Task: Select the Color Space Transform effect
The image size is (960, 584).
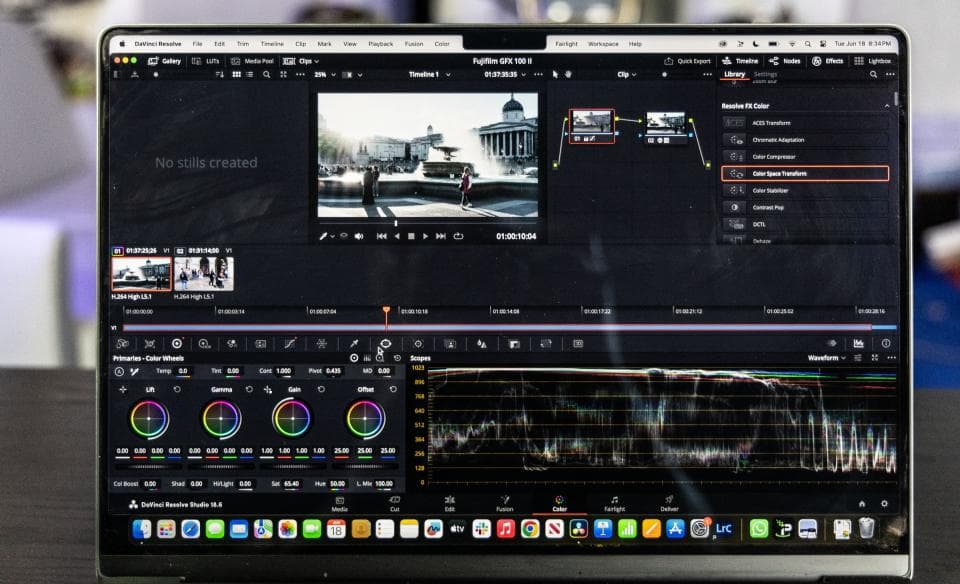Action: [805, 174]
